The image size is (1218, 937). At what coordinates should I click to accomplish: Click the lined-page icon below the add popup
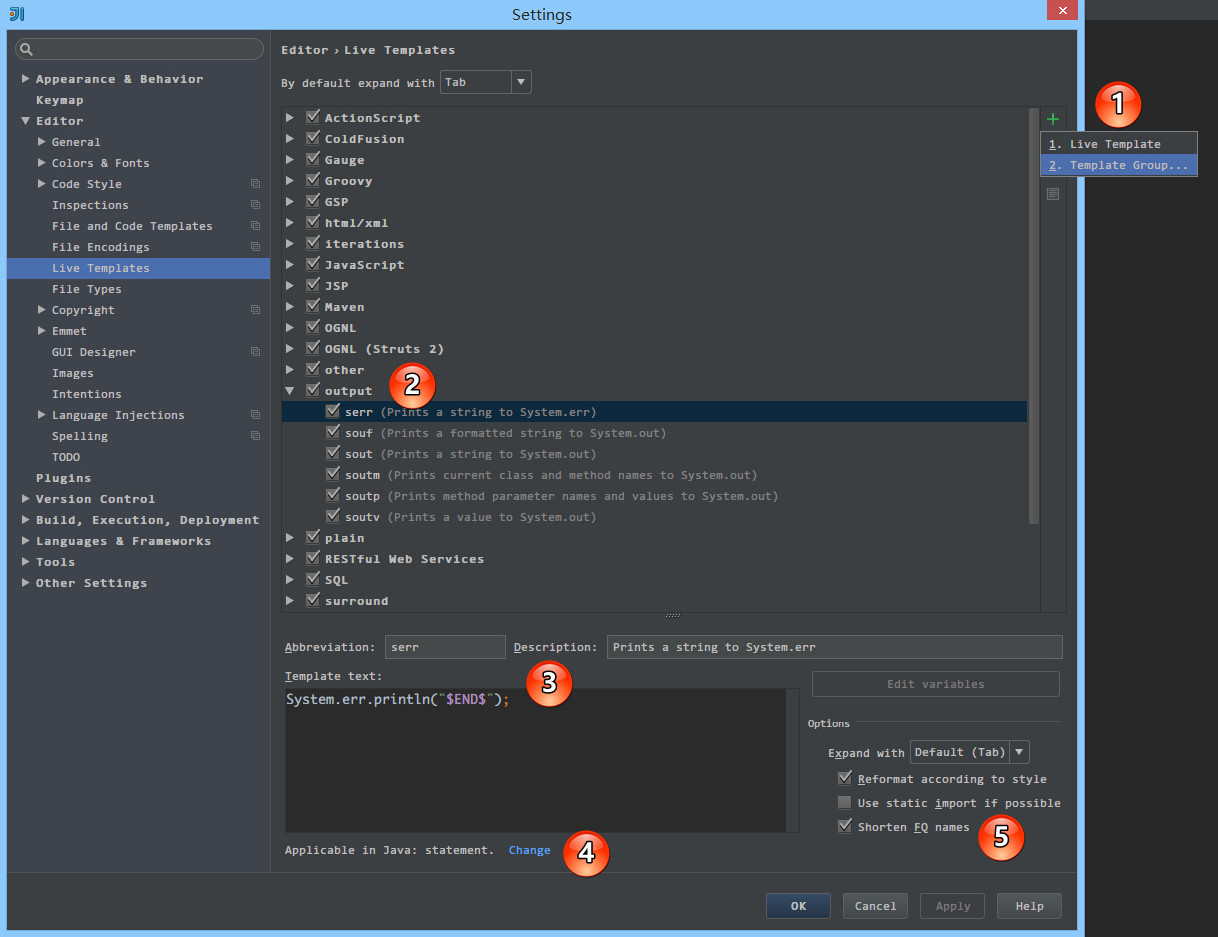(1053, 194)
